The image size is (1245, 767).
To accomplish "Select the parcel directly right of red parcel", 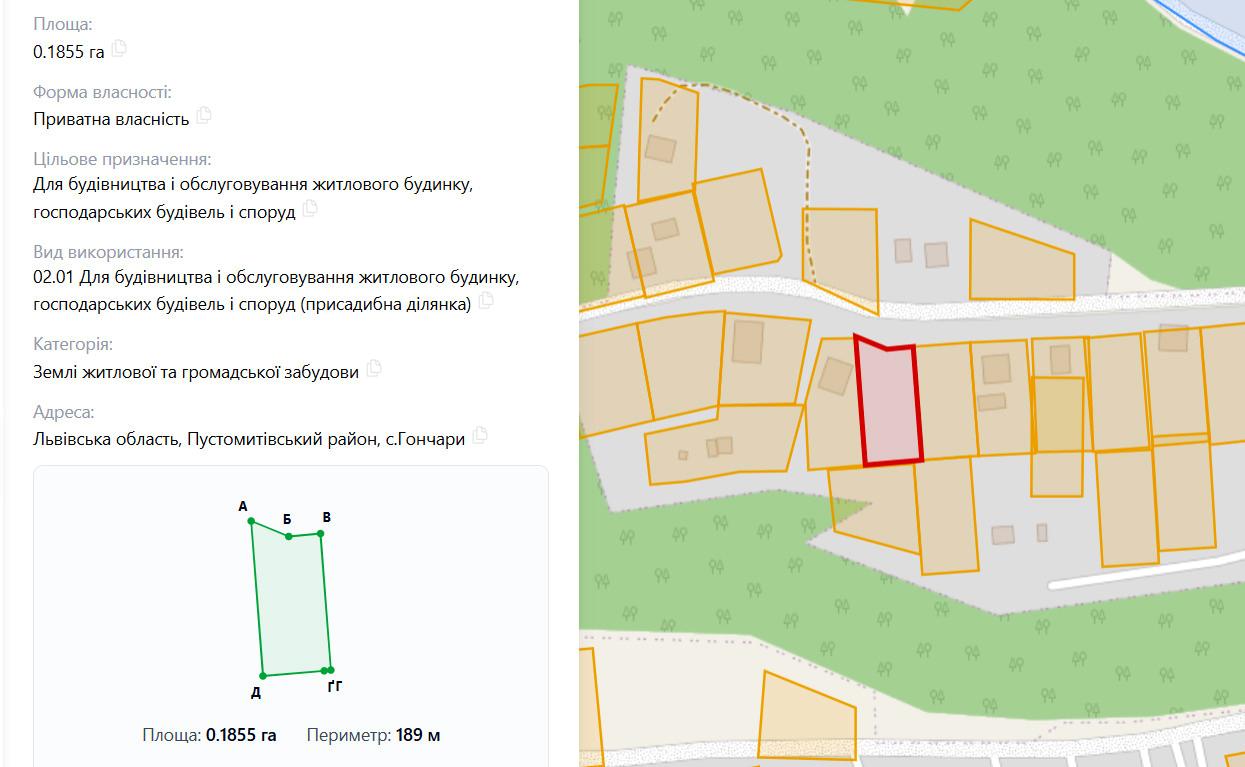I will (x=945, y=400).
